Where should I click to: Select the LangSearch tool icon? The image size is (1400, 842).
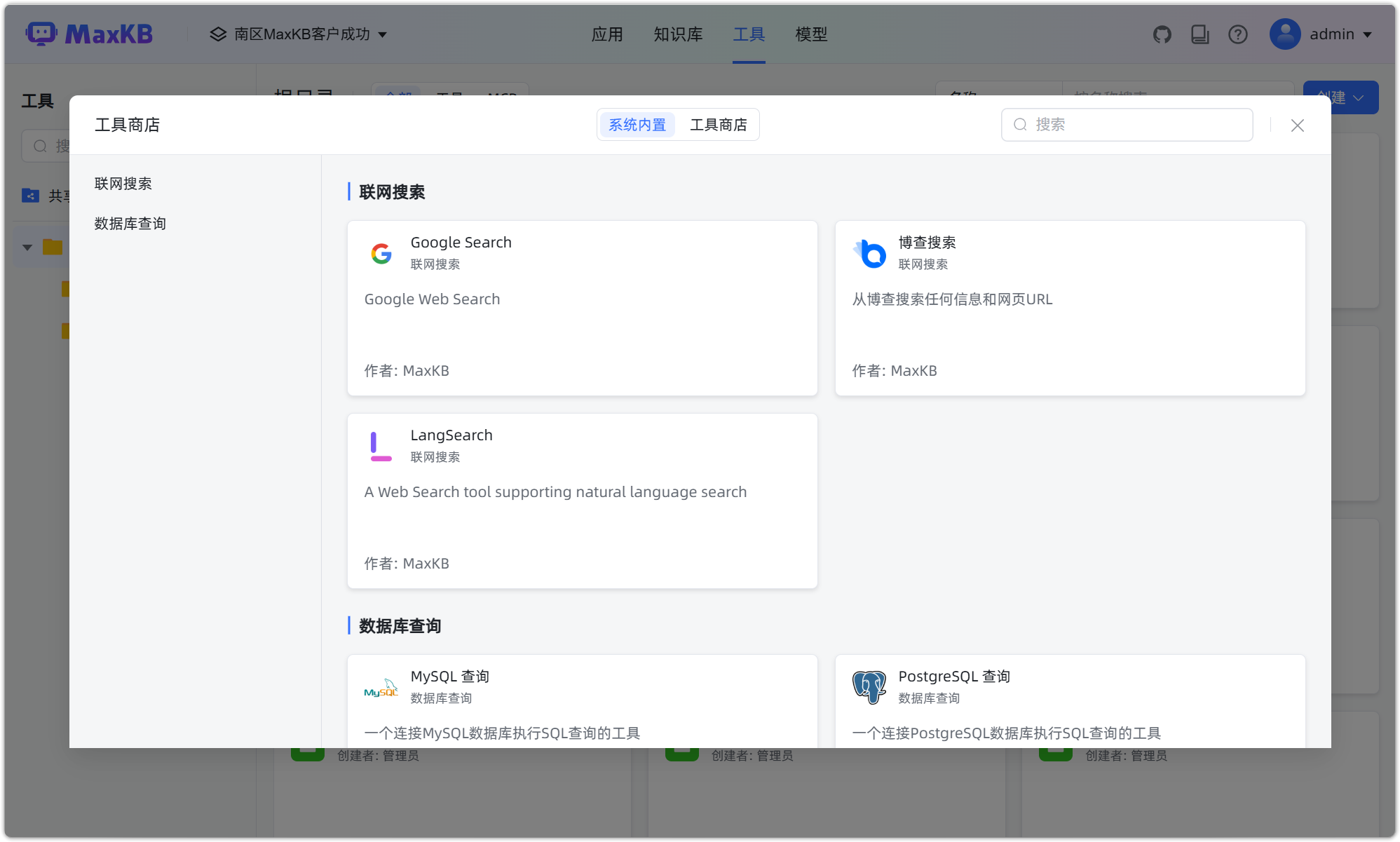[x=381, y=446]
